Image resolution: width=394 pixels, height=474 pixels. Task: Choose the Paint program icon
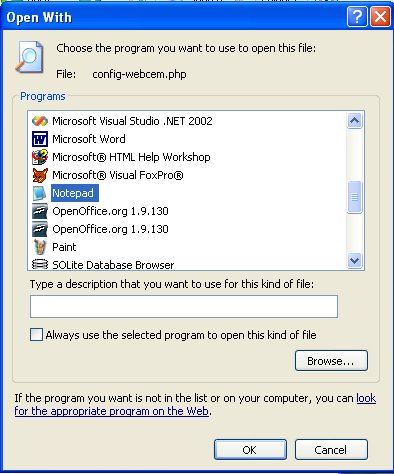pyautogui.click(x=40, y=247)
